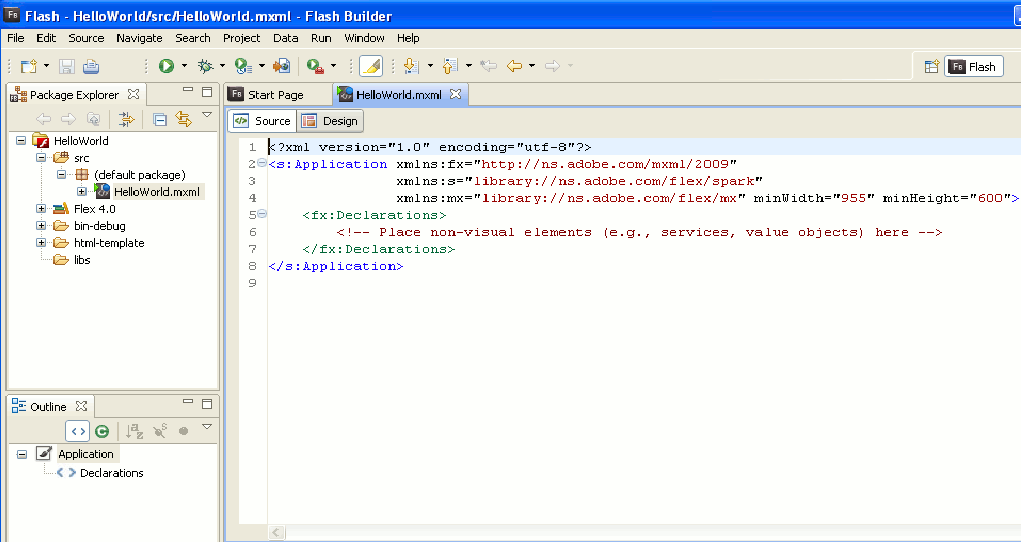Expand the bin-debug folder
The height and width of the screenshot is (542, 1021).
(x=41, y=225)
